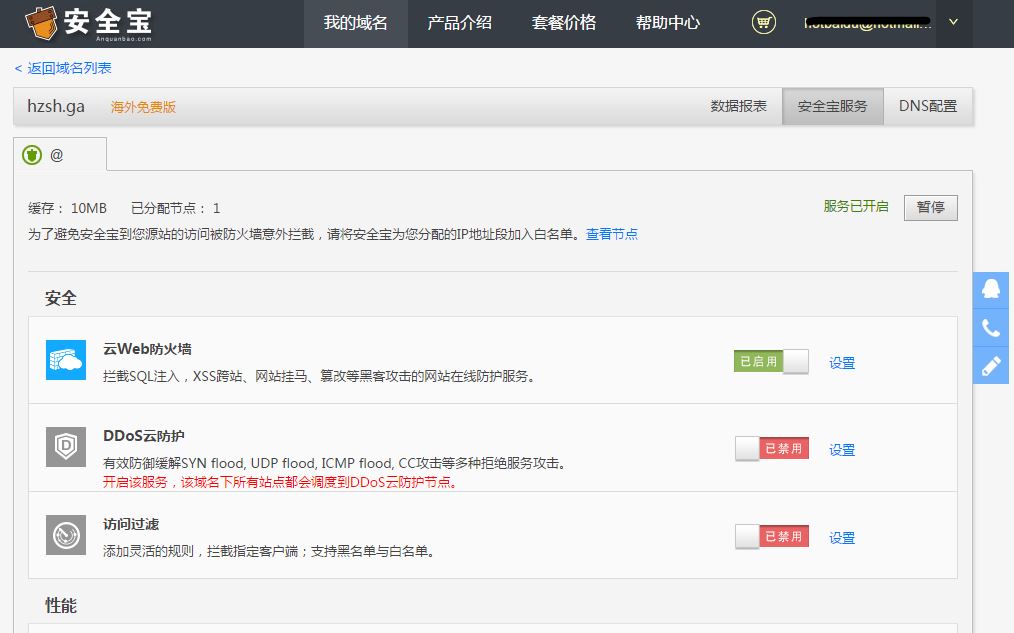
Task: Go back via 返回域名列表 link
Action: click(x=63, y=68)
